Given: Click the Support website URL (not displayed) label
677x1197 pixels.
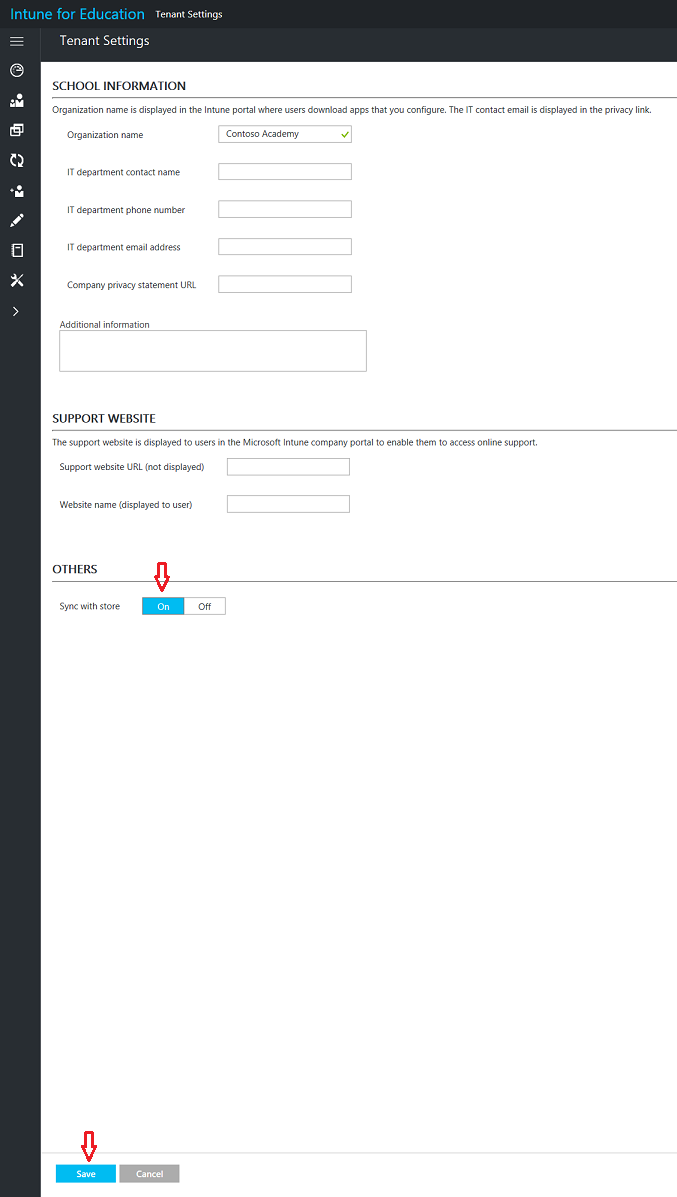Looking at the screenshot, I should coord(132,466).
